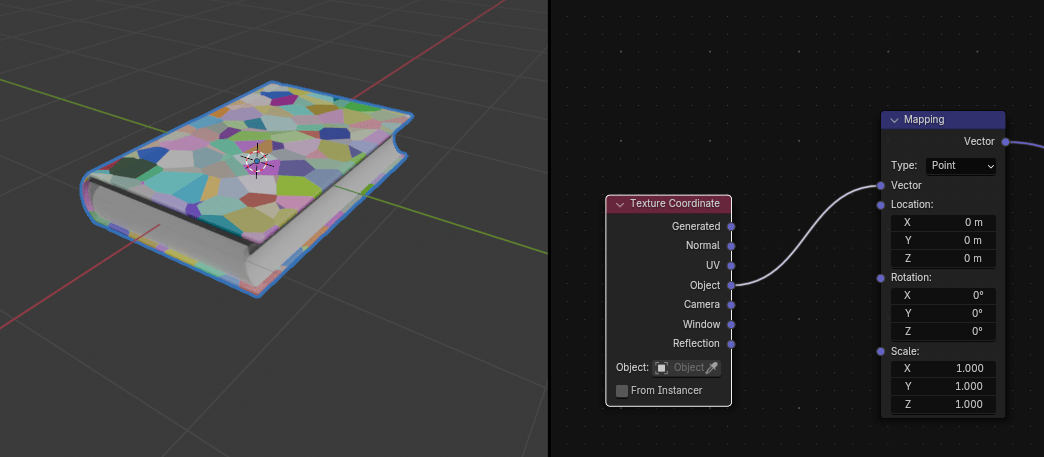Enable the From Instancer checkbox
This screenshot has height=457, width=1044.
pos(622,391)
